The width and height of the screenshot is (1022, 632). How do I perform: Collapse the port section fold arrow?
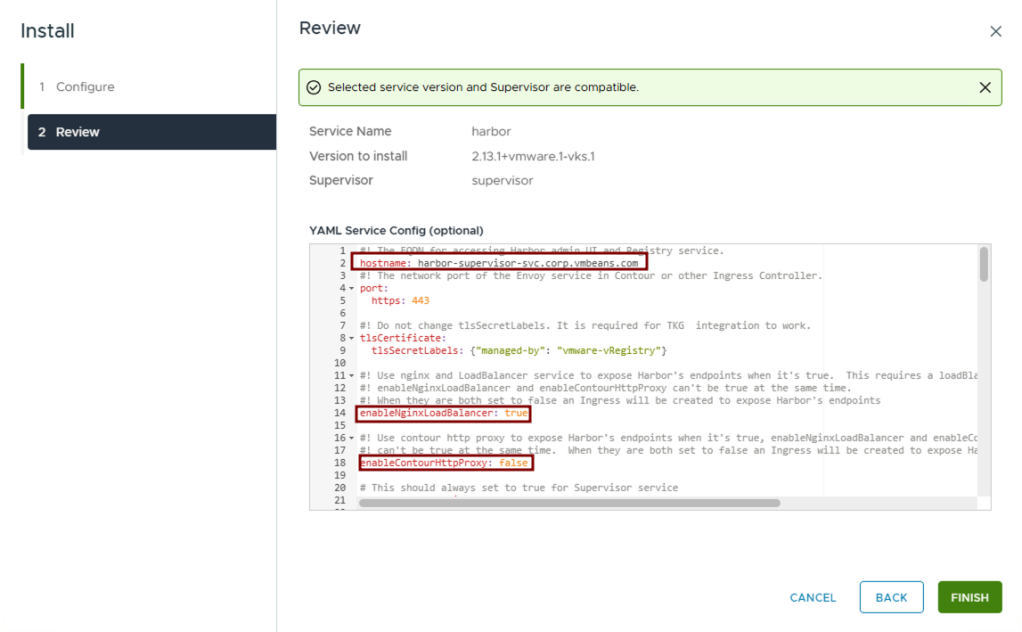(352, 288)
